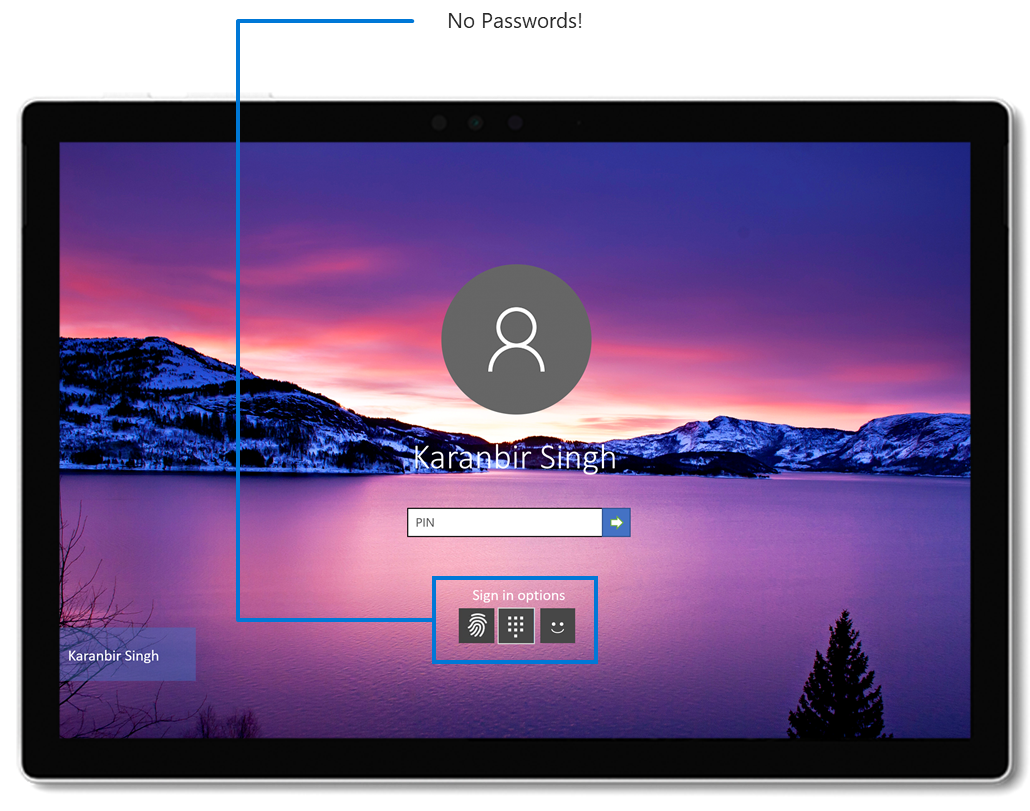Select Karanbir Singh in the lower-left corner
This screenshot has height=811, width=1030.
(126, 655)
